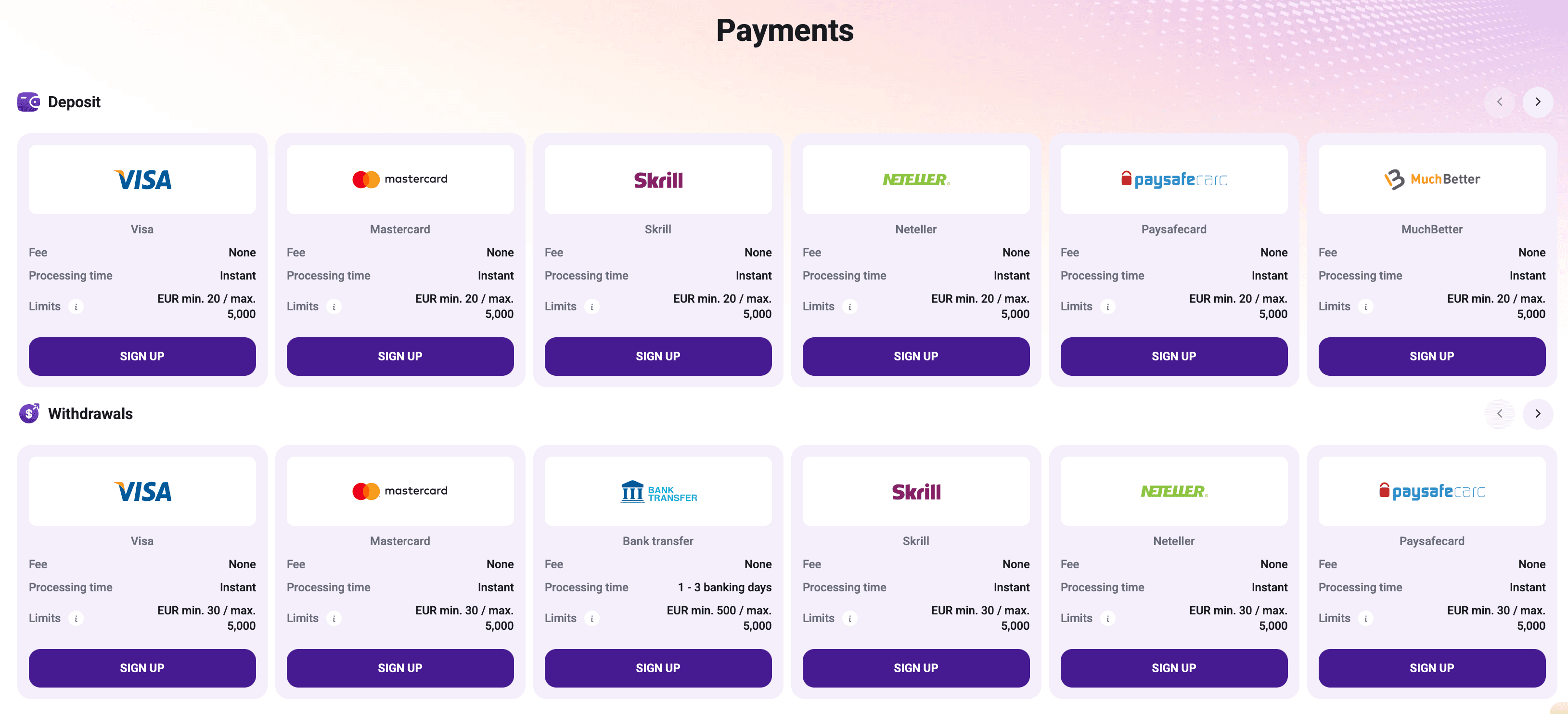
Task: Click the Visa logo in the Deposit section
Action: [142, 179]
